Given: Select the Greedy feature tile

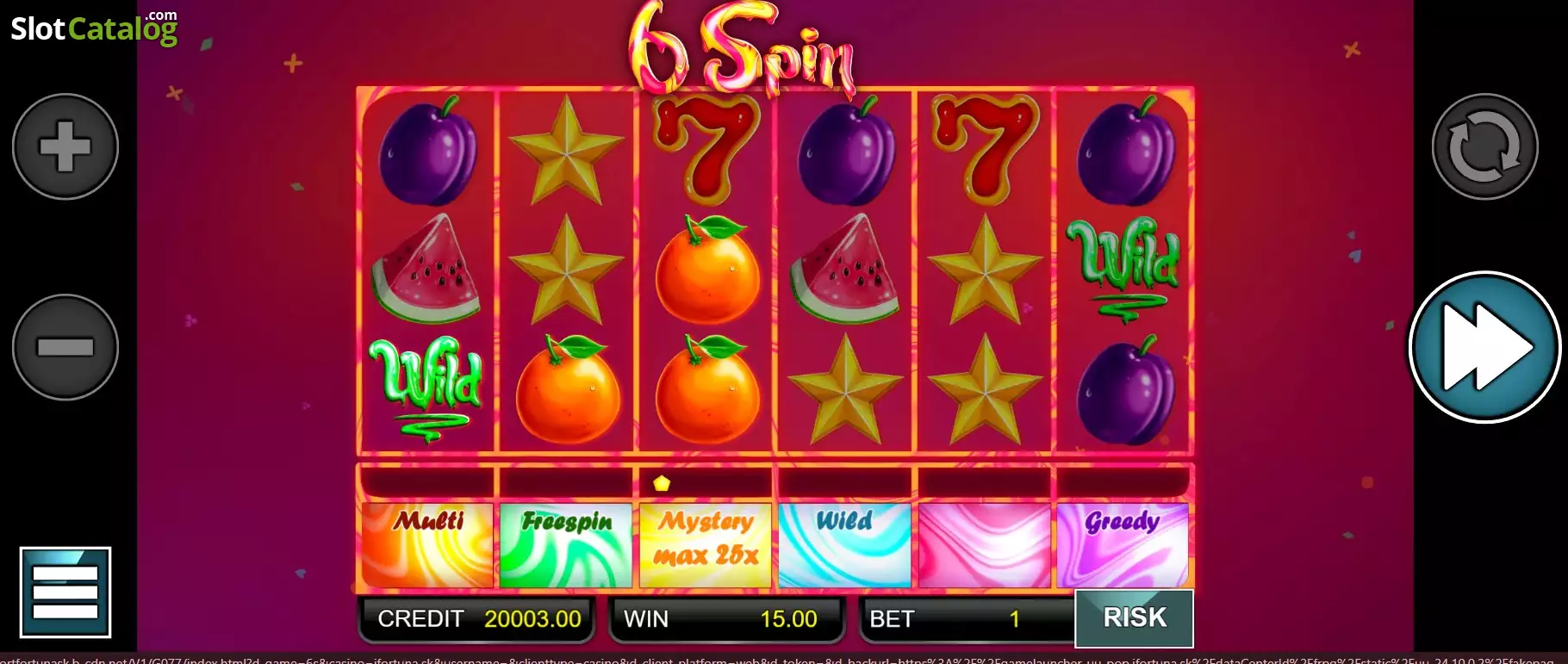Looking at the screenshot, I should pyautogui.click(x=1123, y=545).
